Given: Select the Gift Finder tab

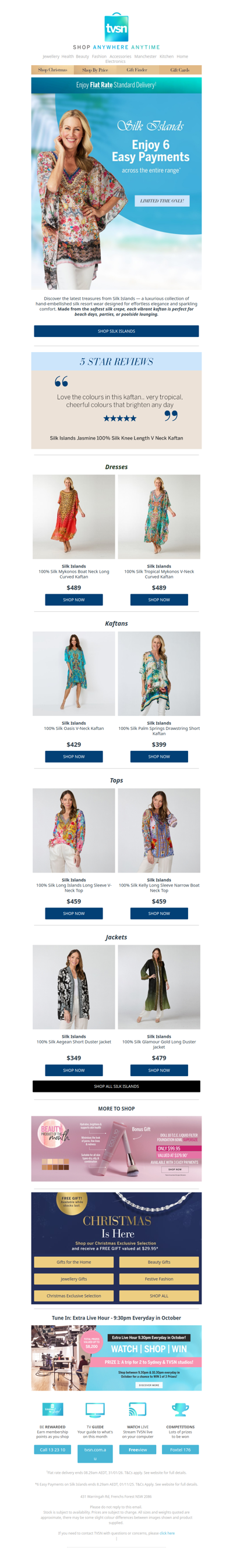Looking at the screenshot, I should (x=137, y=70).
